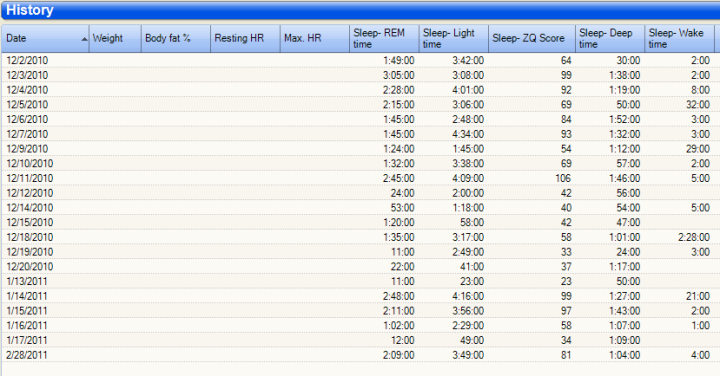Click REM time 2:28:00 on 12/4/2010
This screenshot has width=720, height=376.
tap(399, 90)
